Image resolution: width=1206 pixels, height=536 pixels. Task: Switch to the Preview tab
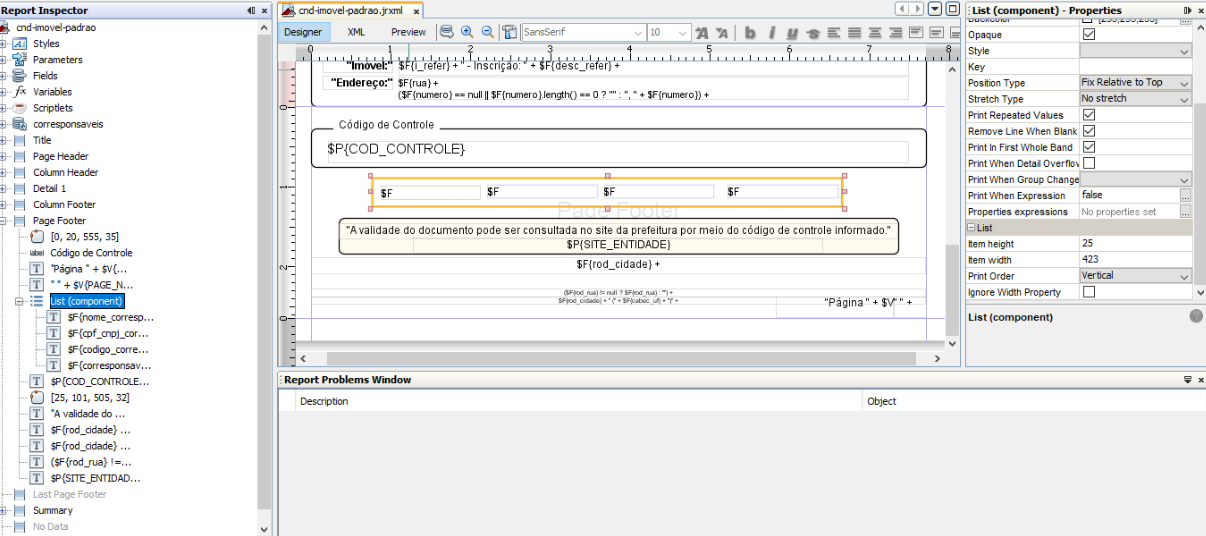point(408,32)
